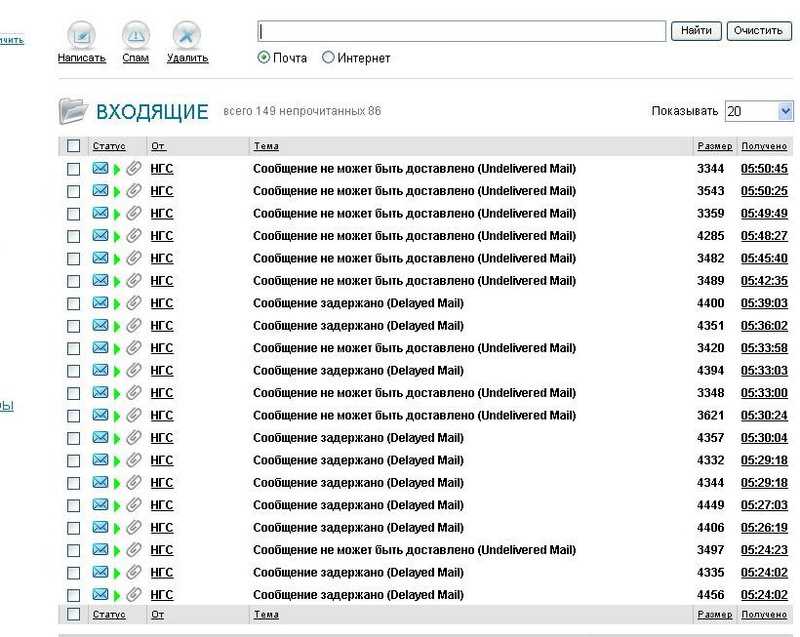Click envelope icon of the 05:50:45 message
The image size is (800, 637).
coord(100,169)
